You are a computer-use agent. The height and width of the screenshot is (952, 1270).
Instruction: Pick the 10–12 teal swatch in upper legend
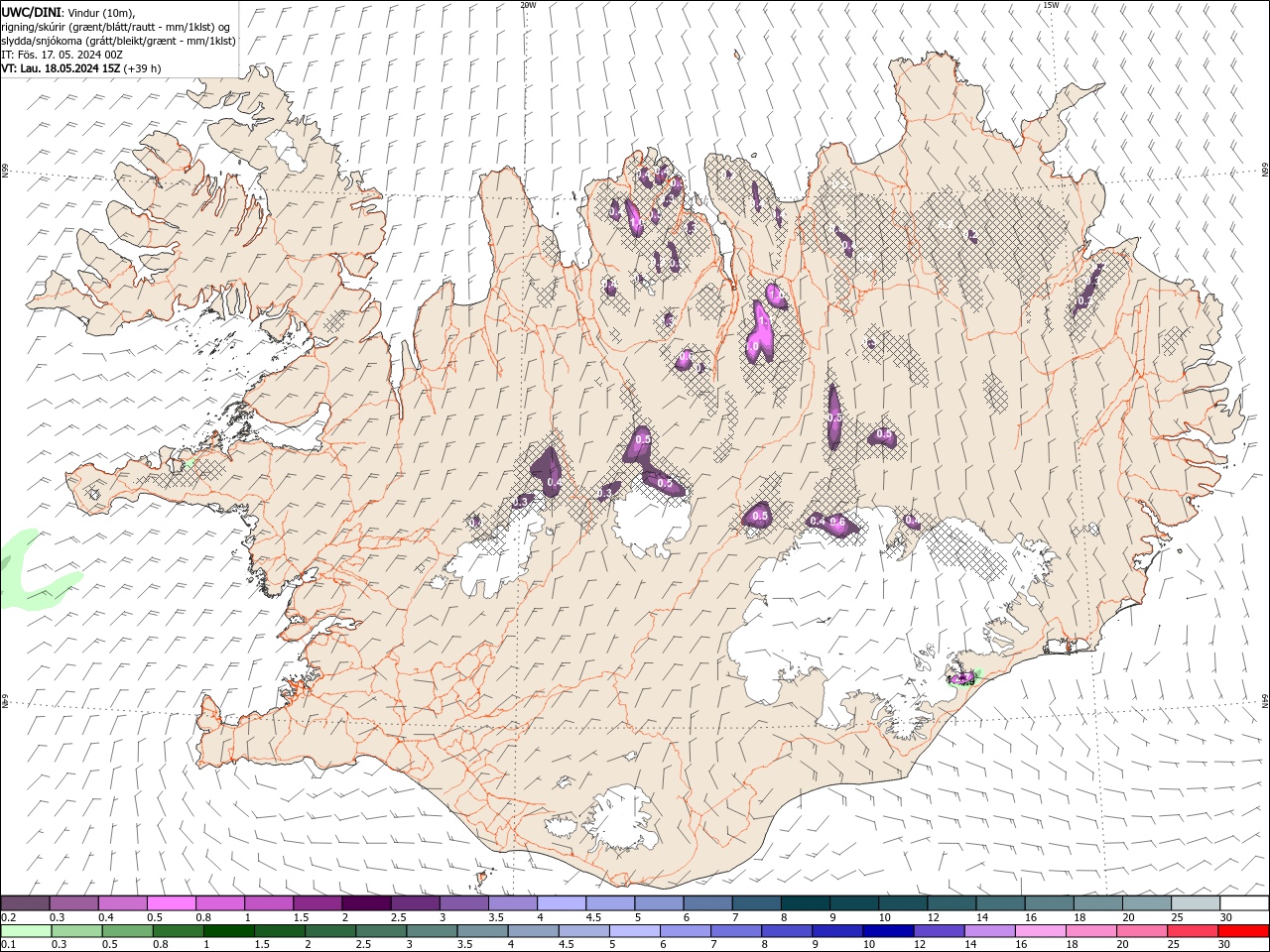901,903
